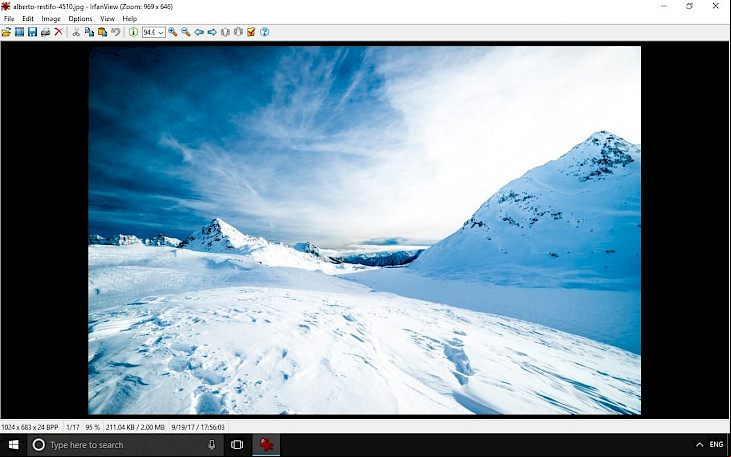Screen dimensions: 731x457
Task: Delete the file with the red X
Action: (x=58, y=32)
